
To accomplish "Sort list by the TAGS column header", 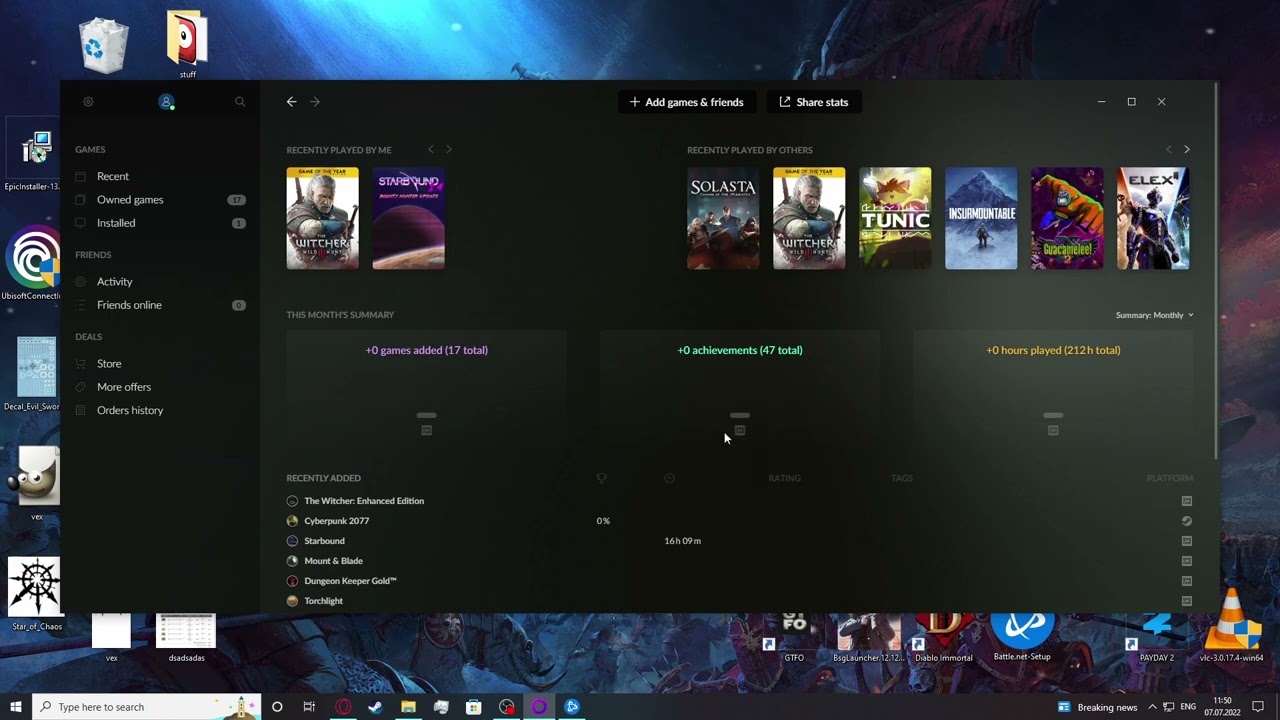I will point(901,478).
